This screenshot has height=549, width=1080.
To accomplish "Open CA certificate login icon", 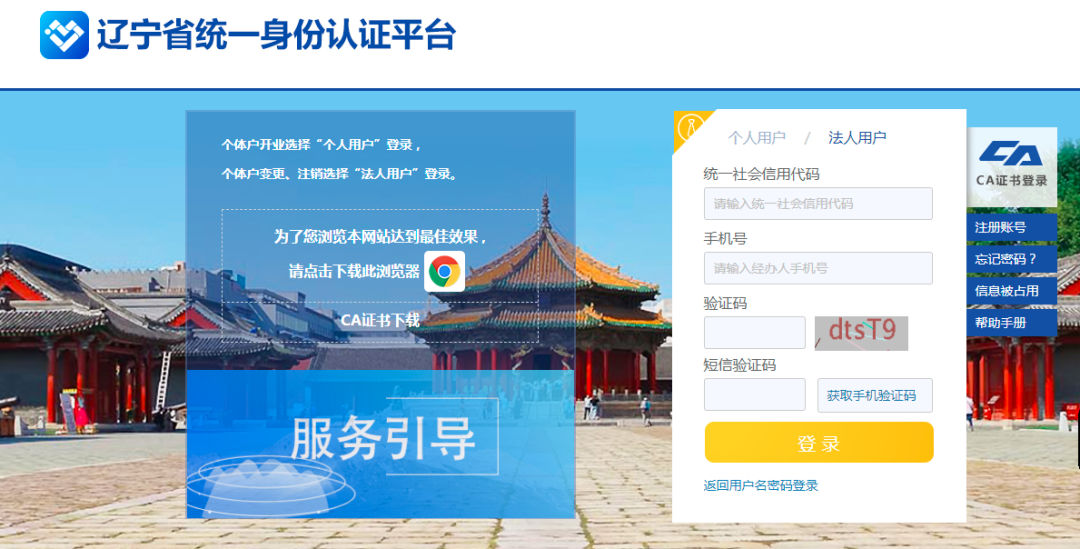I will coord(1011,167).
